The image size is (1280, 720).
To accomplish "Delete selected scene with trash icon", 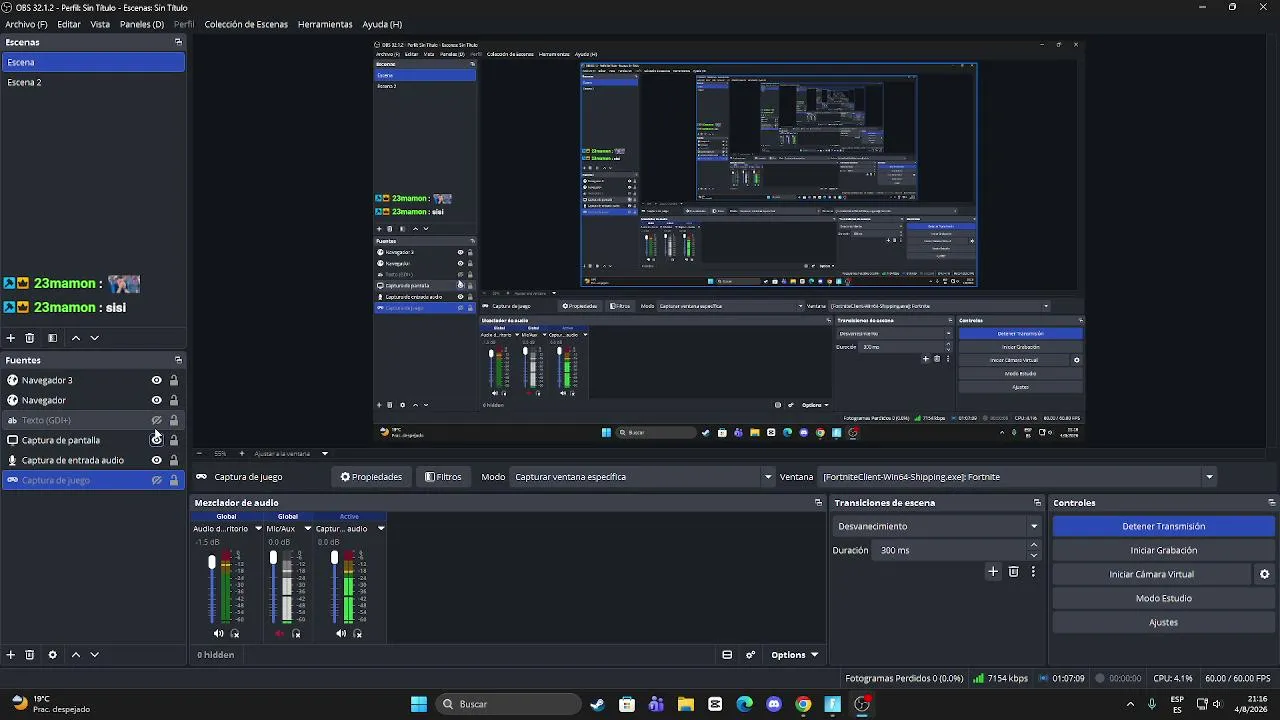I will coord(30,338).
